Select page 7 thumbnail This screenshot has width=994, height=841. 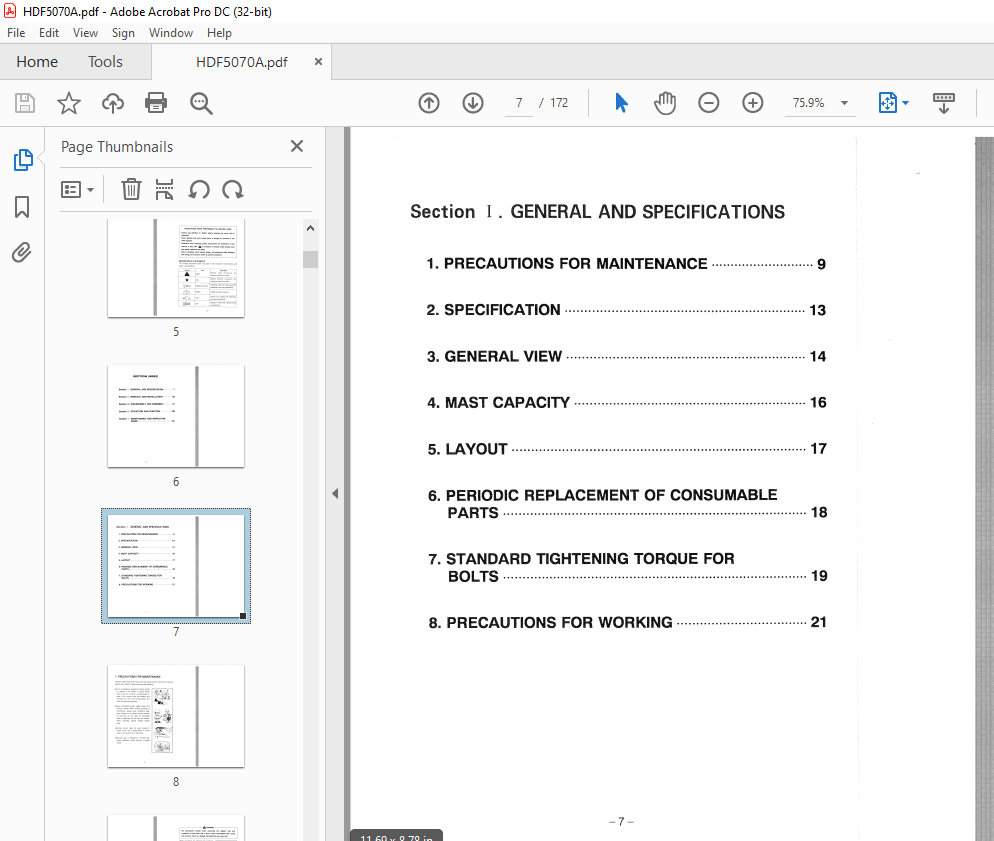pyautogui.click(x=176, y=566)
